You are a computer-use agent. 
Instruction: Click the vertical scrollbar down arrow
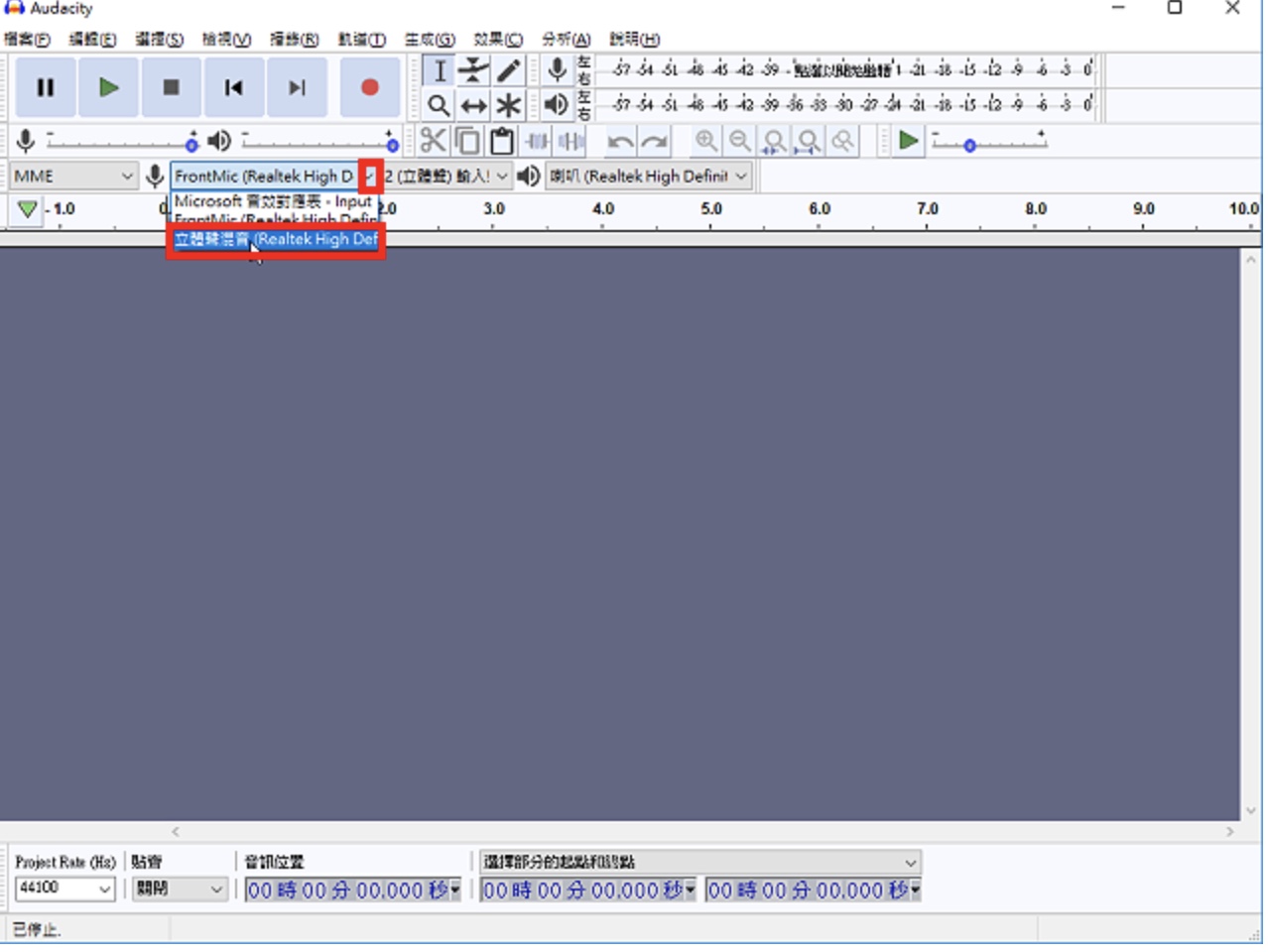pos(1250,810)
